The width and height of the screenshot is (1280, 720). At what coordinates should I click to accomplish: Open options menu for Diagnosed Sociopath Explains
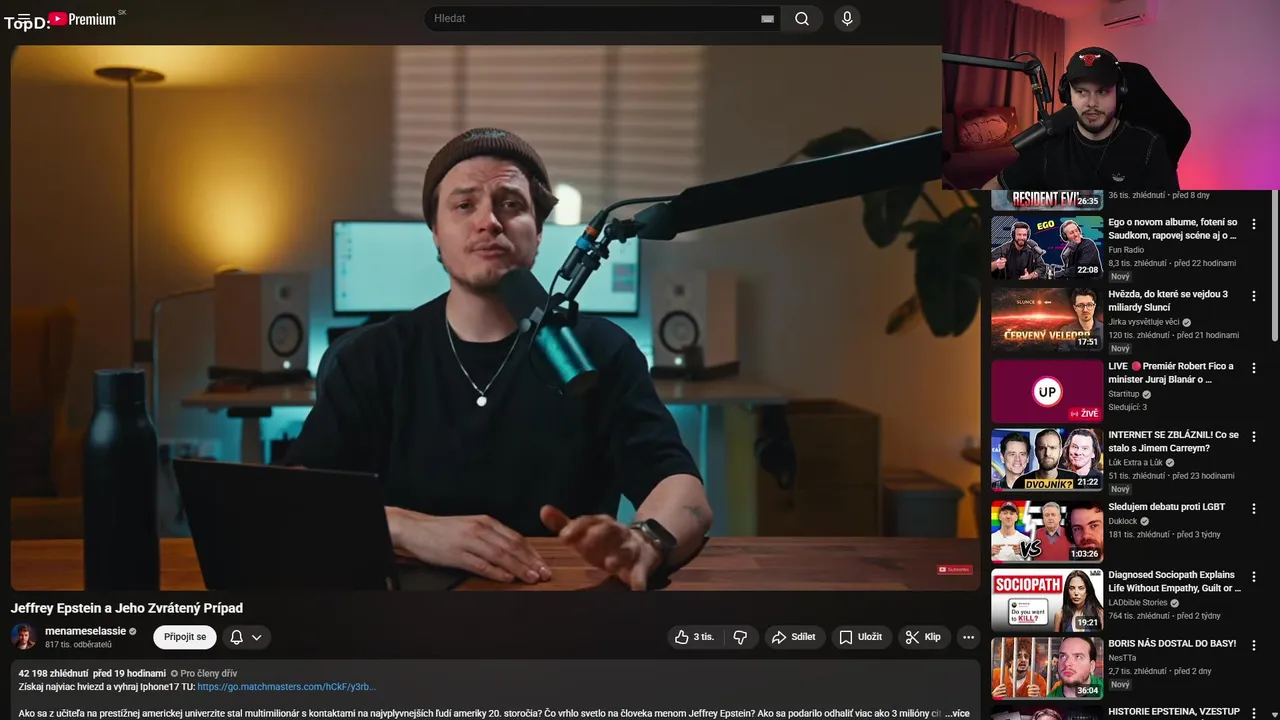(1254, 578)
